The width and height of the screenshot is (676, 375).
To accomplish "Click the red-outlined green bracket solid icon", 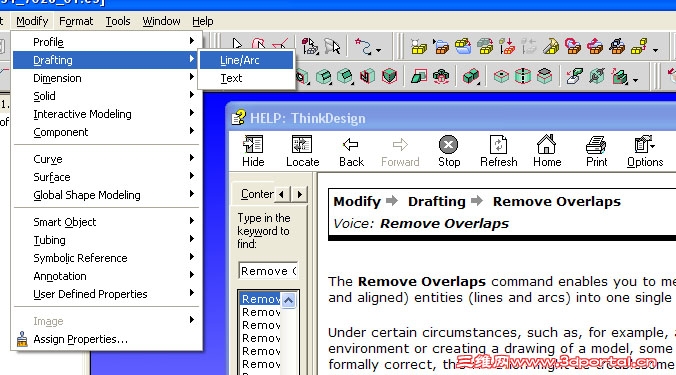I will 367,77.
